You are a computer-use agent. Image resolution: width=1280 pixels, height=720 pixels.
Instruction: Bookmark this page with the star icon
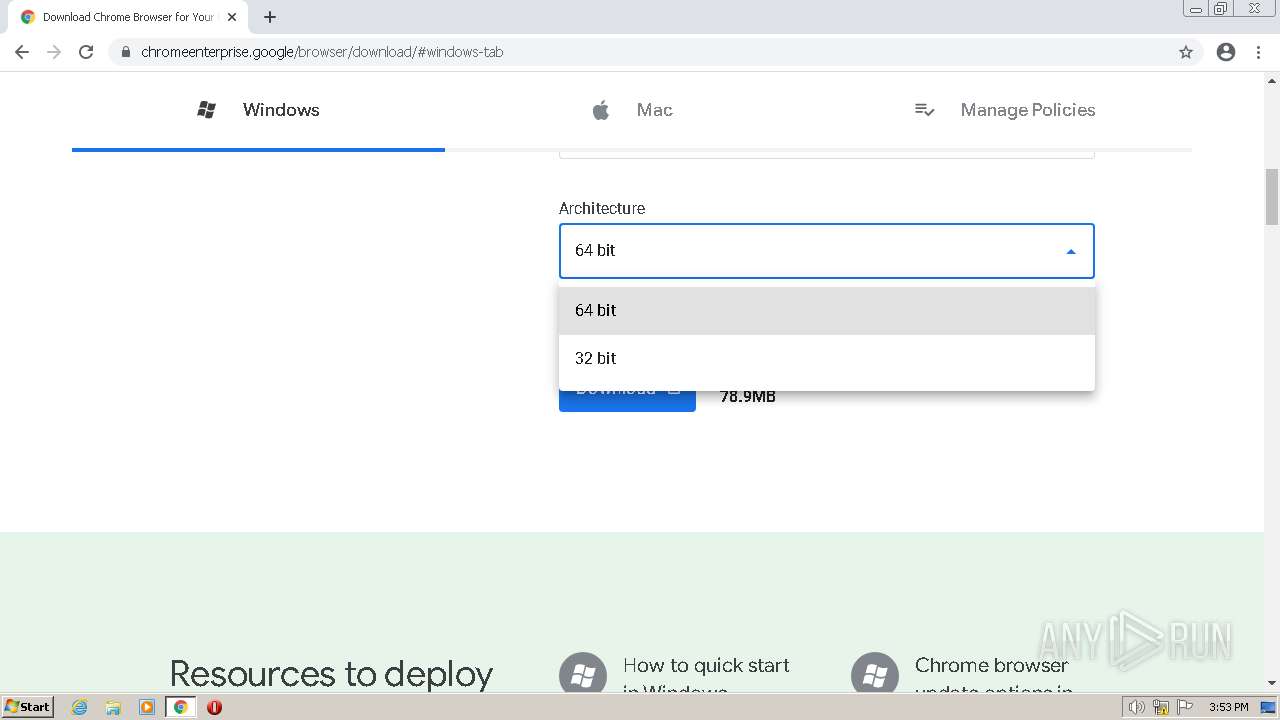[1186, 52]
